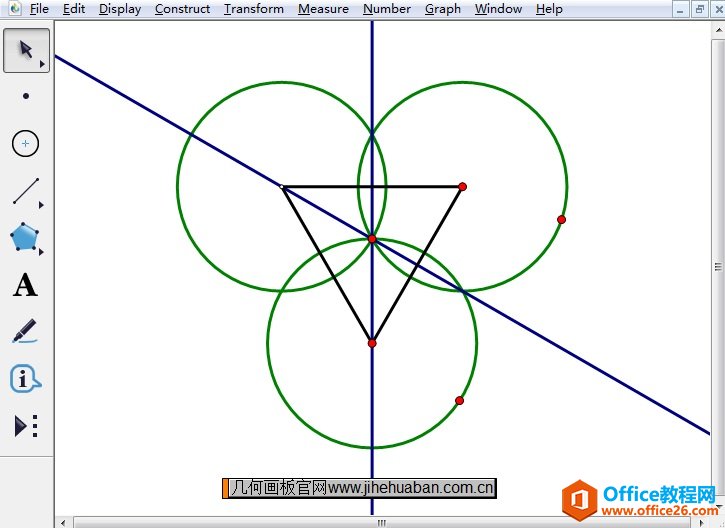Select the Polygon tool
The image size is (725, 528).
[24, 237]
